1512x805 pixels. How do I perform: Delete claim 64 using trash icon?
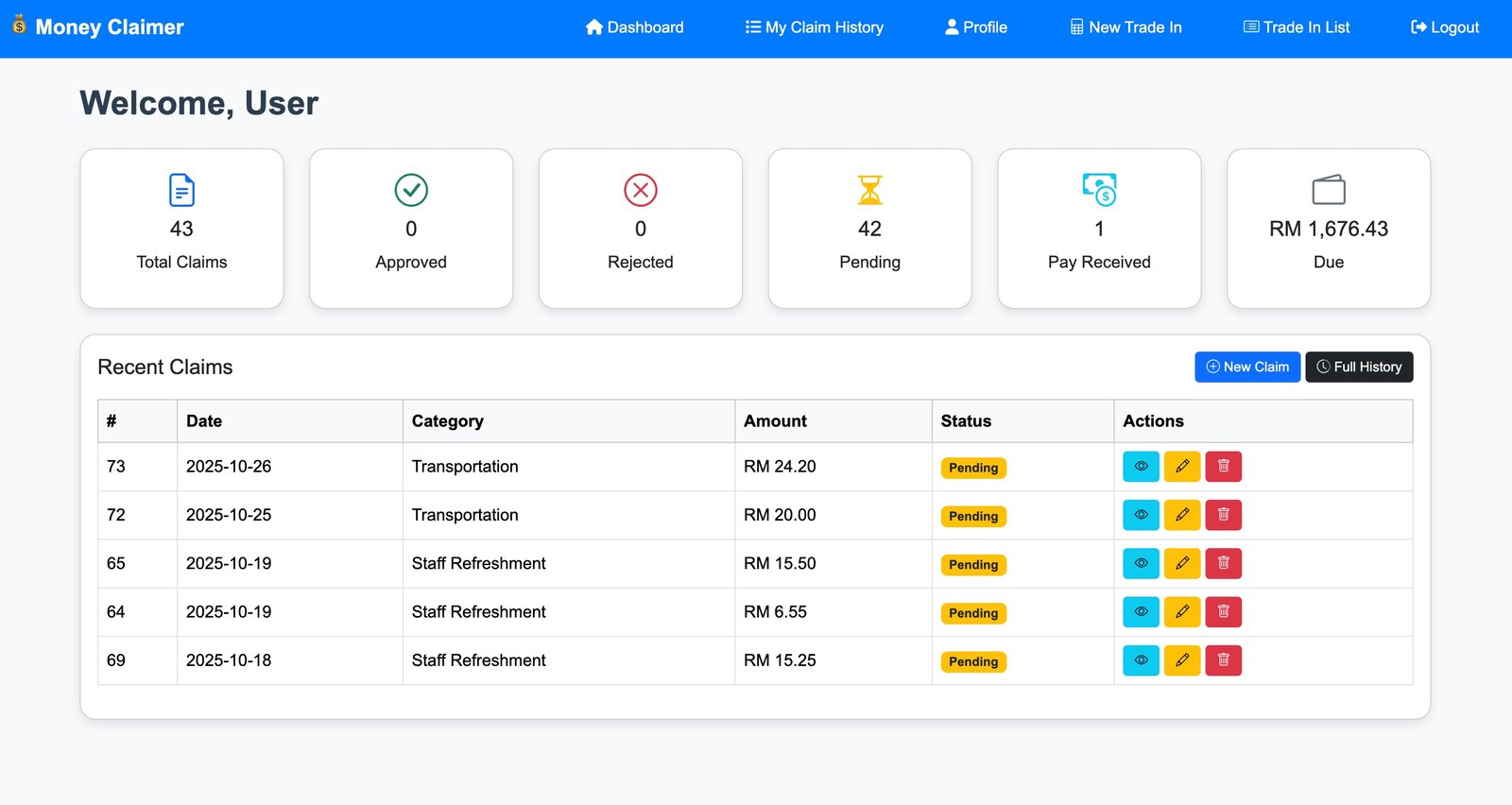click(1223, 612)
